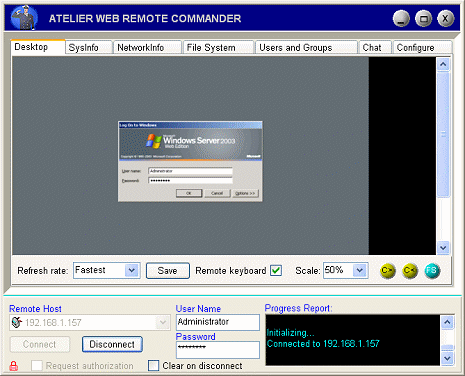Close the Remote Commander window
Image resolution: width=465 pixels, height=376 pixels.
(x=446, y=18)
